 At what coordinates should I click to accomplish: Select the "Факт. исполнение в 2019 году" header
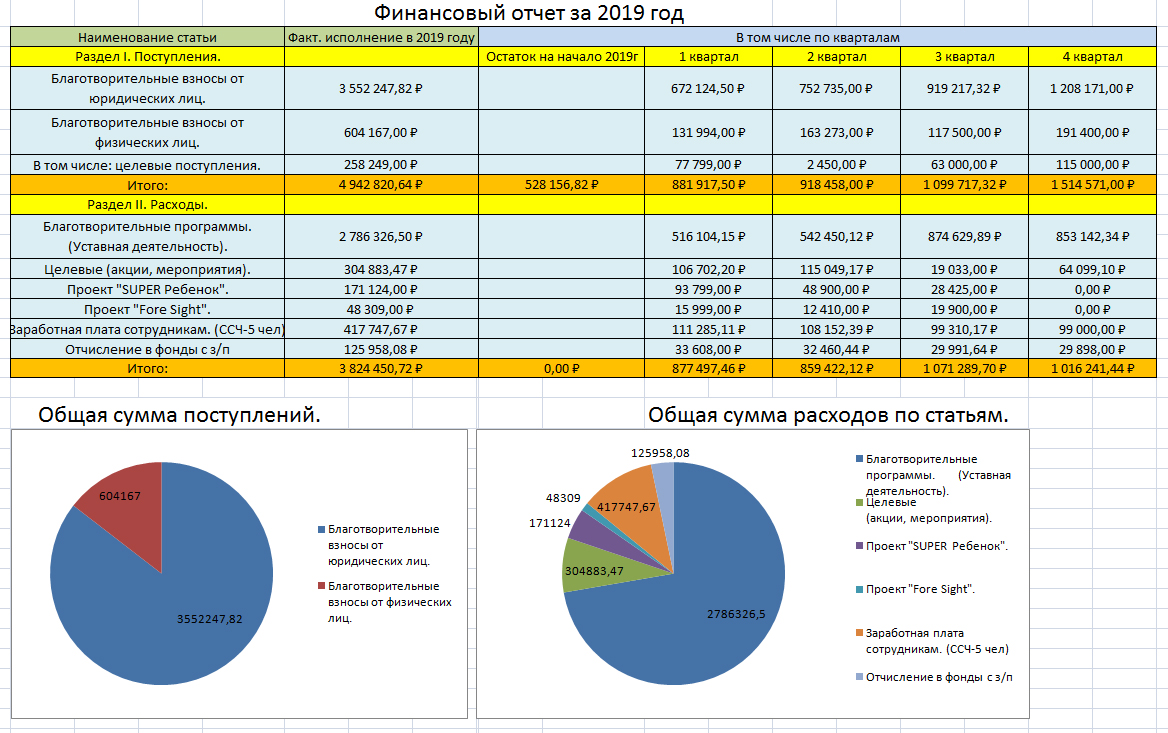pos(381,37)
